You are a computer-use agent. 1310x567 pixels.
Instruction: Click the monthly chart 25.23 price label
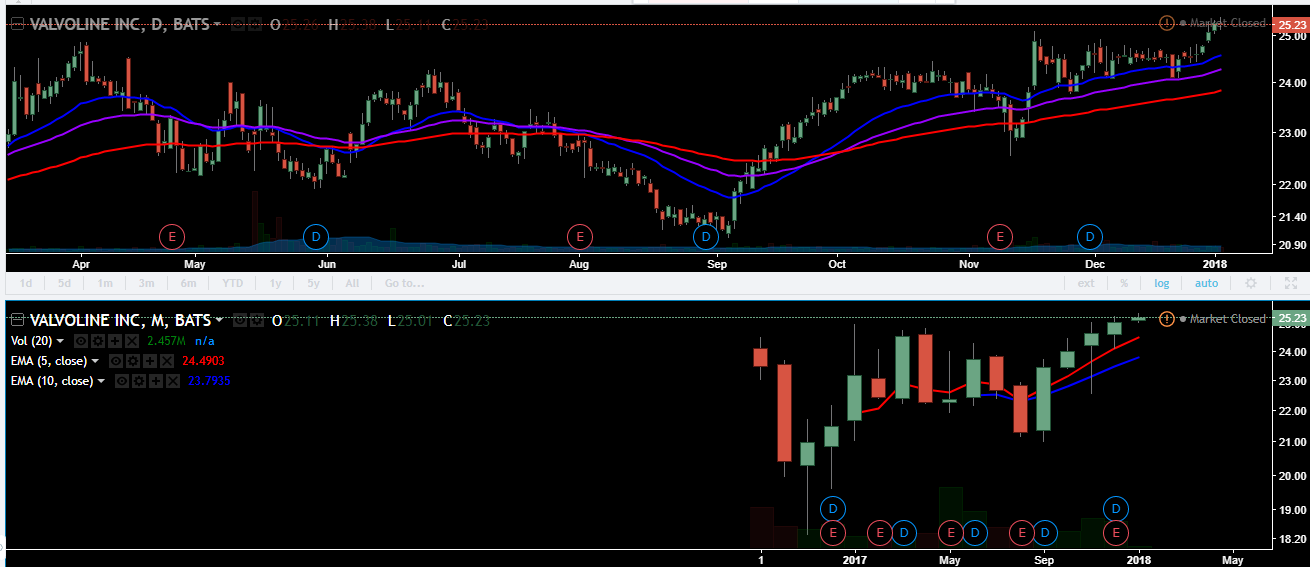point(1289,318)
